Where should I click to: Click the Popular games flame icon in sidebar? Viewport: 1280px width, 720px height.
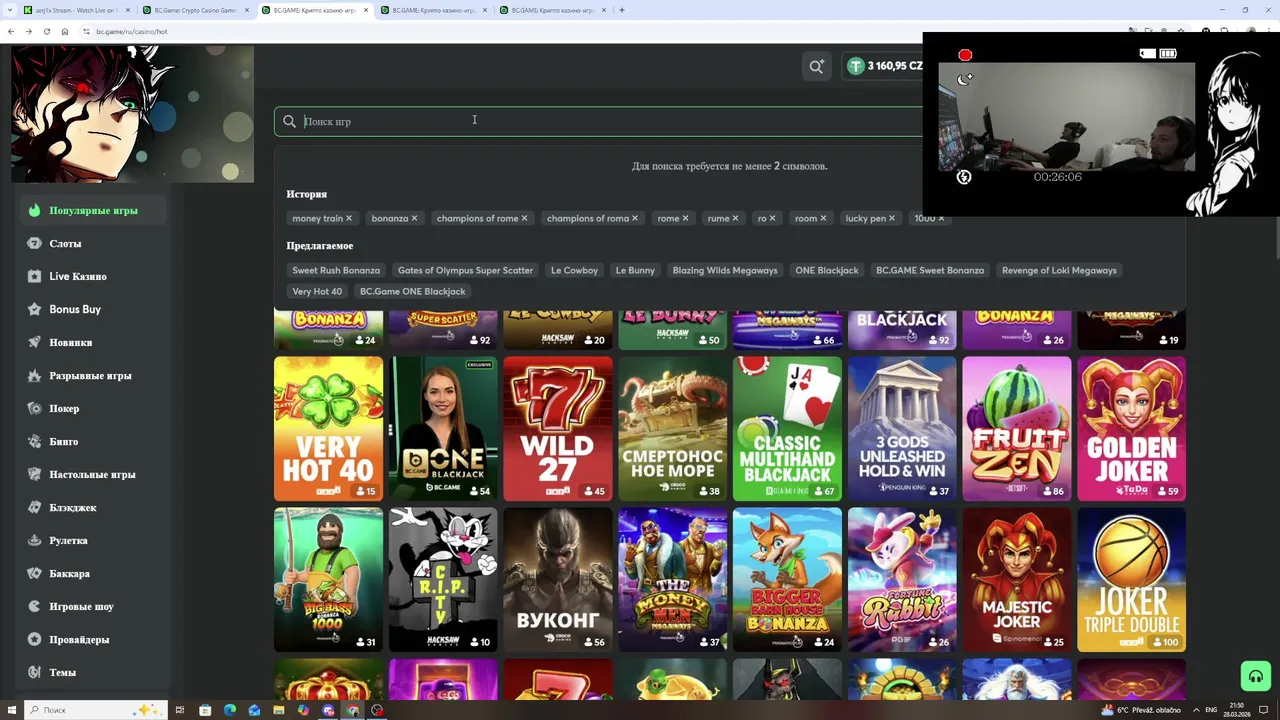(x=35, y=210)
